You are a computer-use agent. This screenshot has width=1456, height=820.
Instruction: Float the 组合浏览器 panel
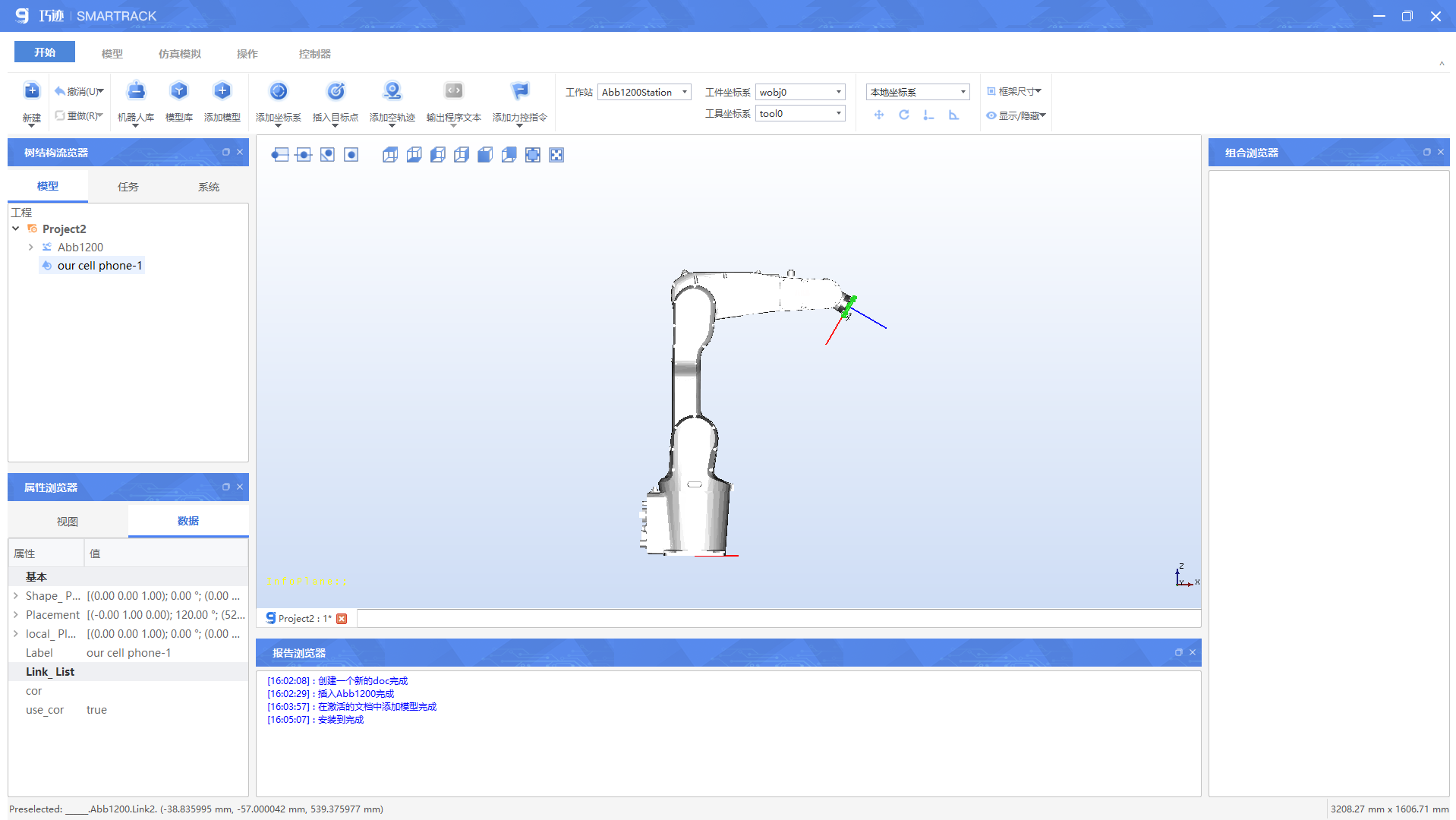(1426, 152)
